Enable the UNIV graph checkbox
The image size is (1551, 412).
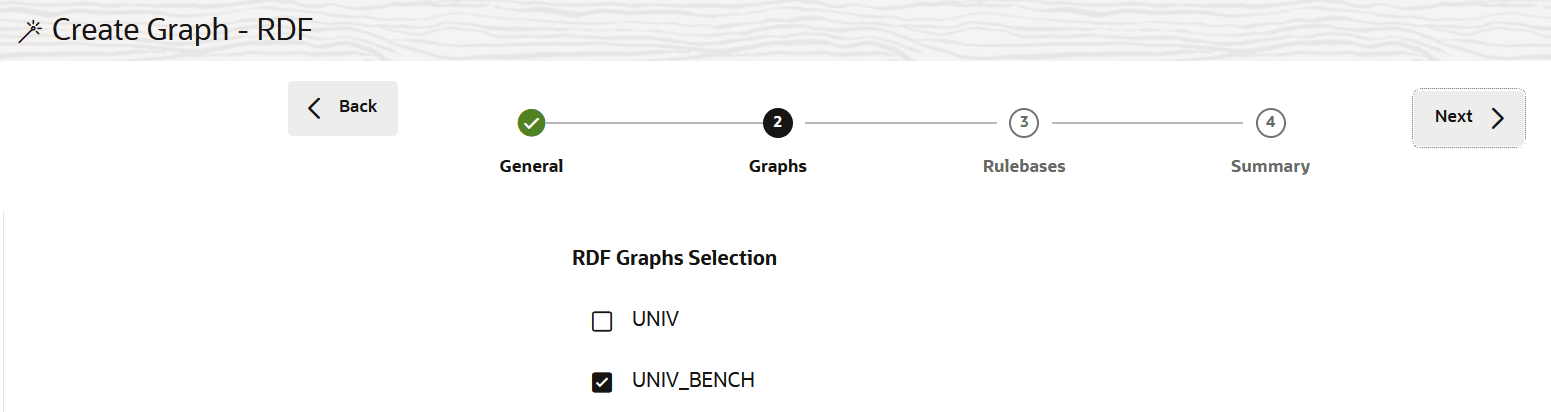pos(602,322)
